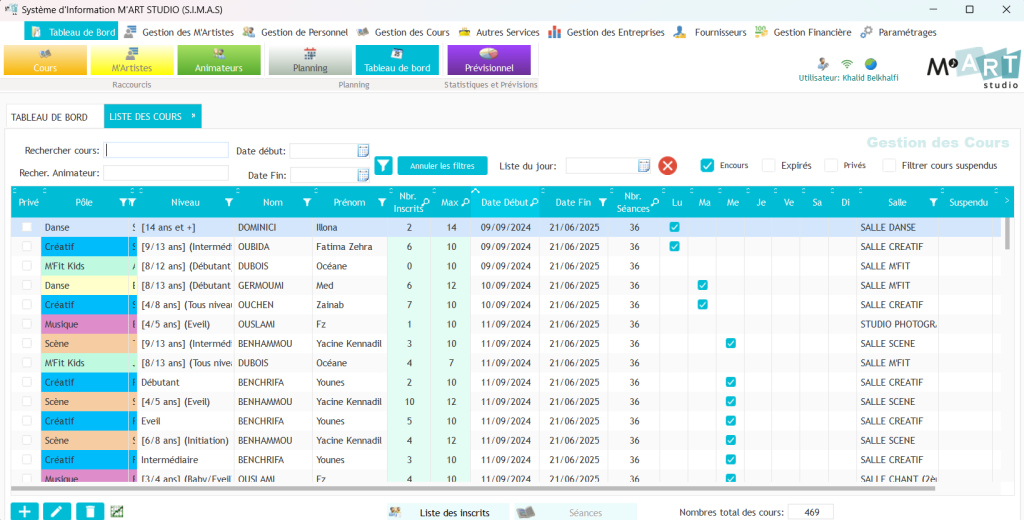Enable the Expirés filter checkbox
1024x520 pixels.
point(769,165)
